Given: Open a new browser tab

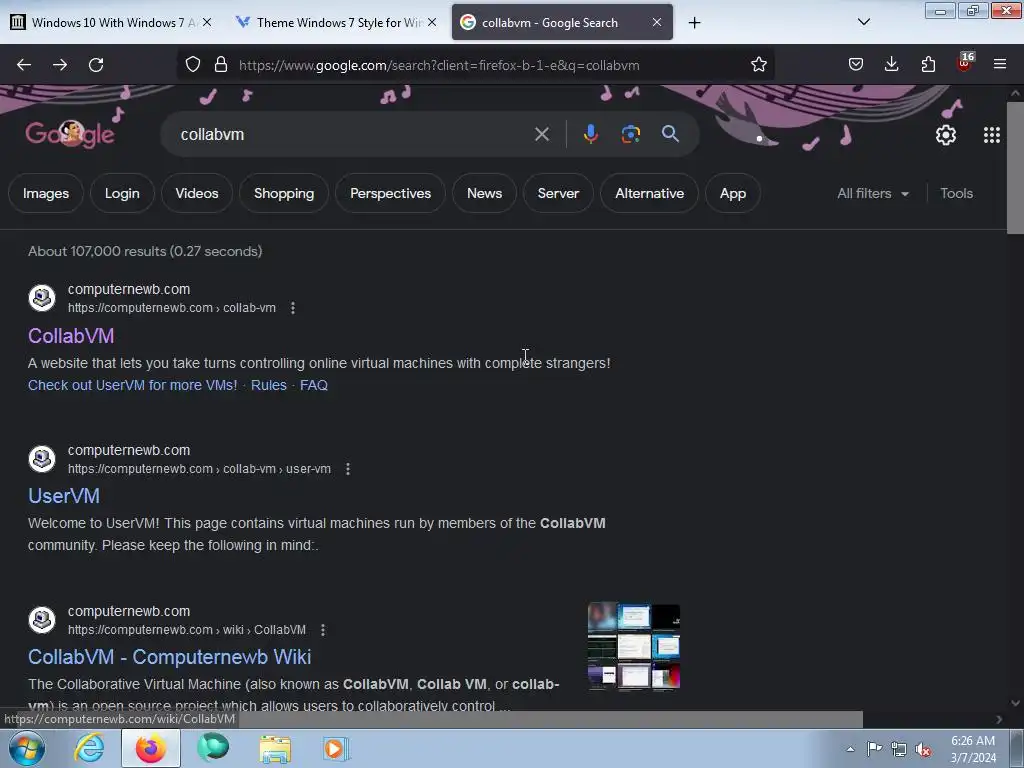Looking at the screenshot, I should pos(694,23).
